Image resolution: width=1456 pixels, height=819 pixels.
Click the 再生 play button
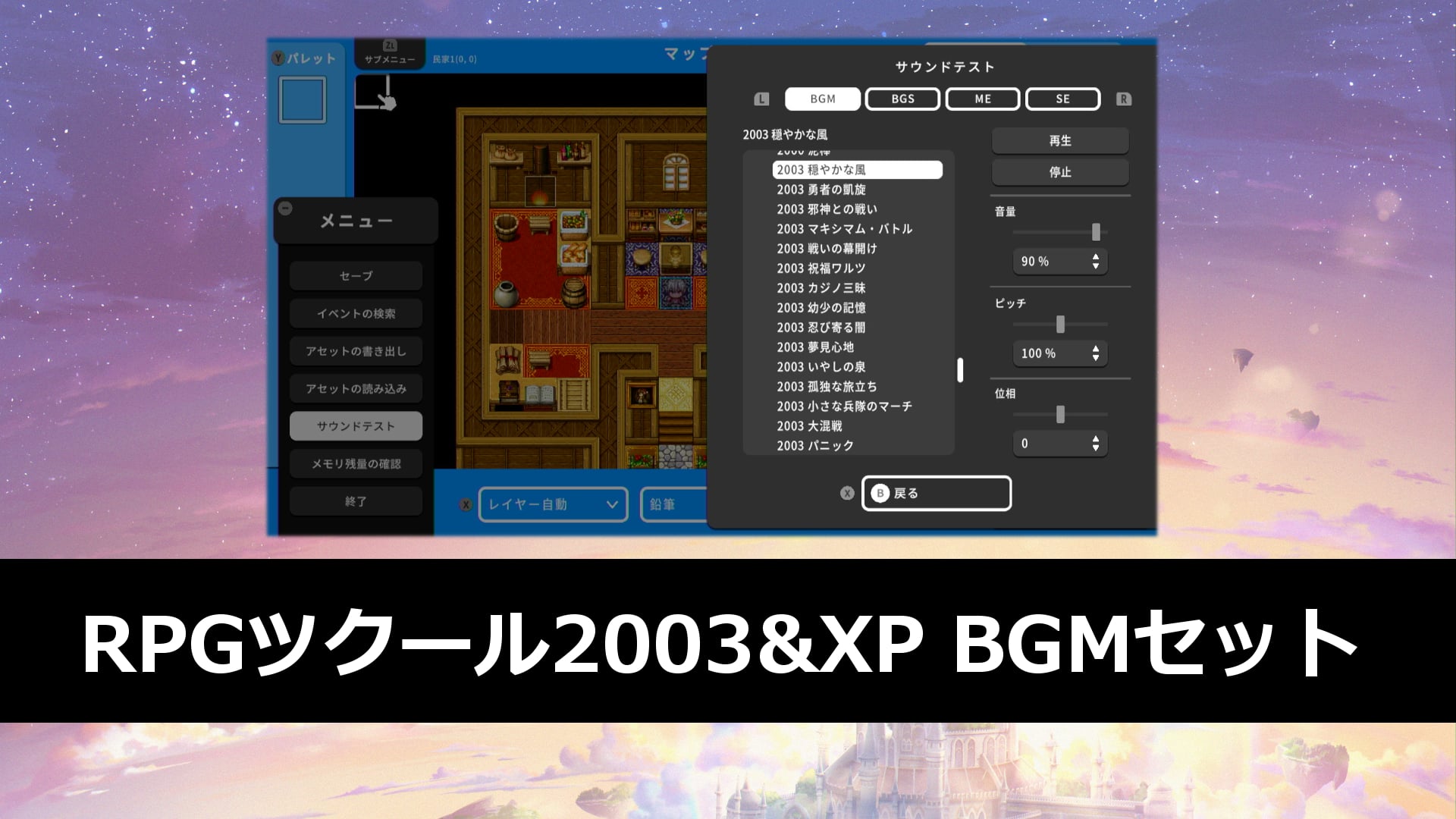(1060, 140)
